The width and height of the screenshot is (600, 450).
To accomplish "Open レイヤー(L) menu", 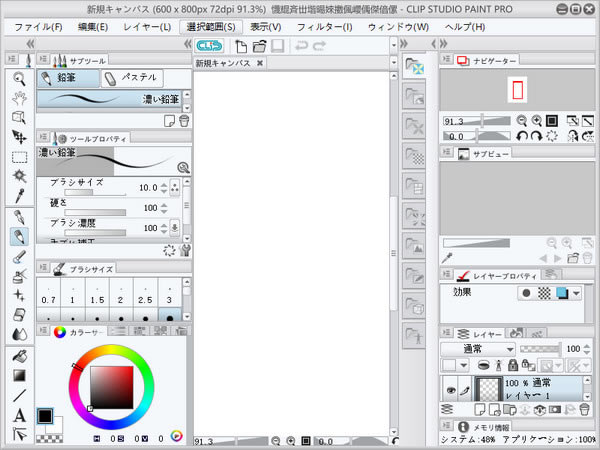I will (x=147, y=27).
